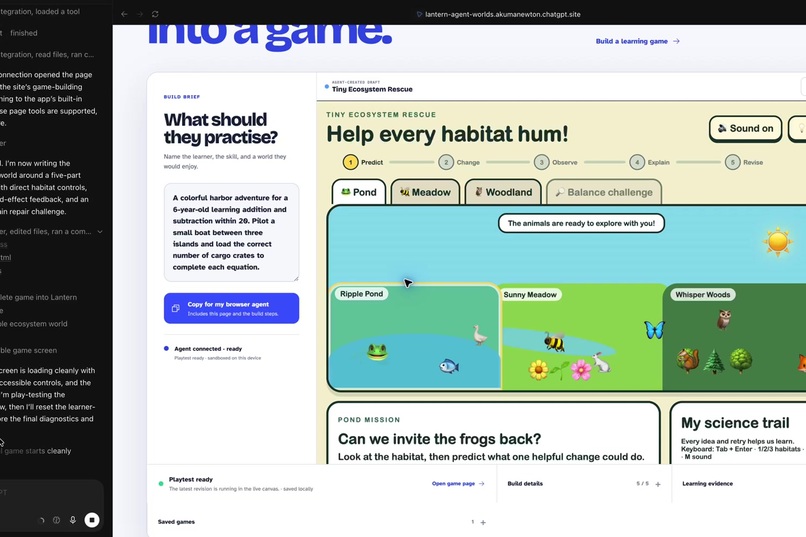Switch to the Woodland tab

(503, 192)
